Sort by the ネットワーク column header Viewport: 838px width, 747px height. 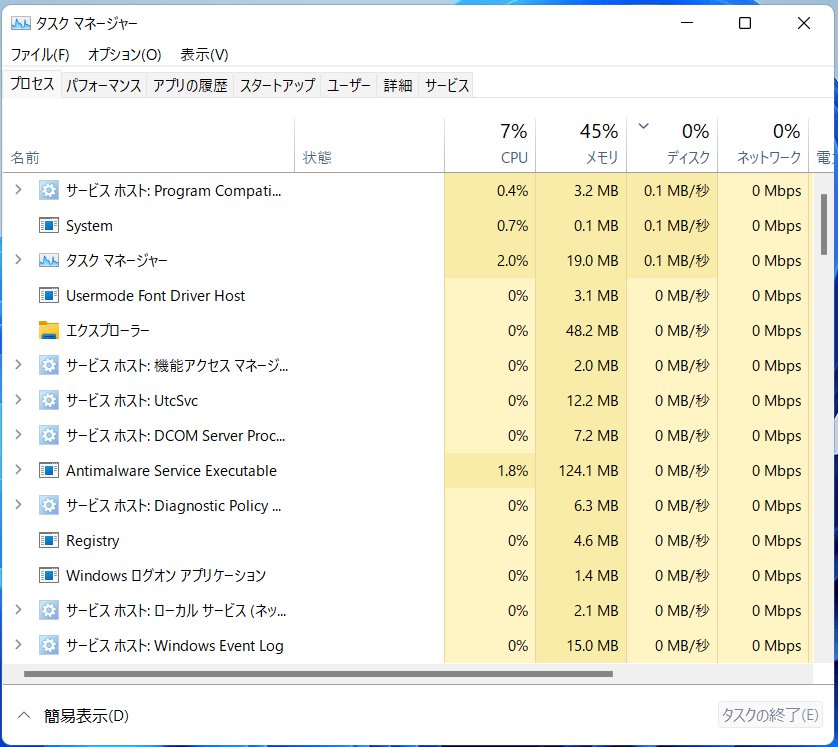[763, 145]
